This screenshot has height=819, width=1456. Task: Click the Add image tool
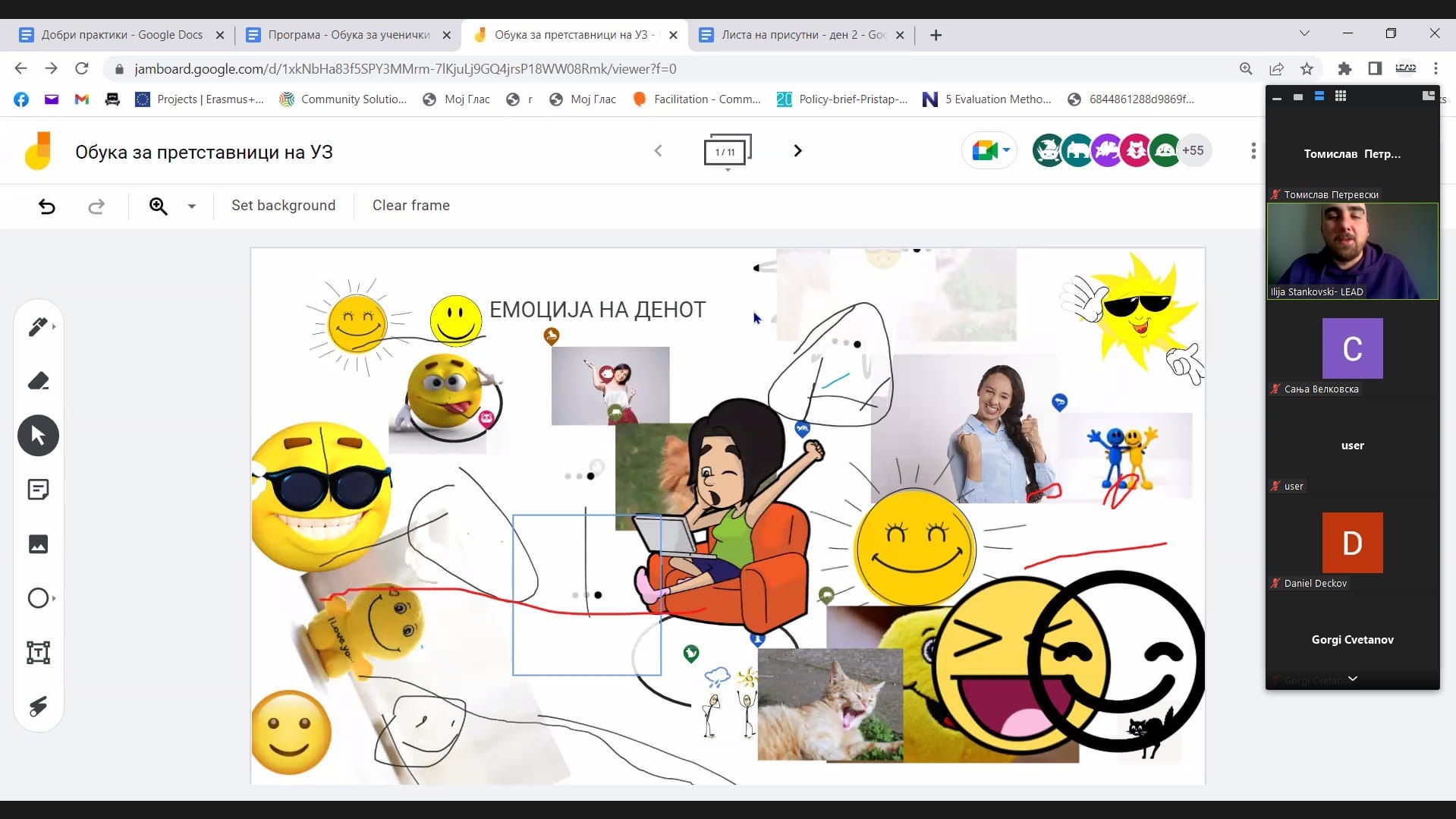click(38, 544)
